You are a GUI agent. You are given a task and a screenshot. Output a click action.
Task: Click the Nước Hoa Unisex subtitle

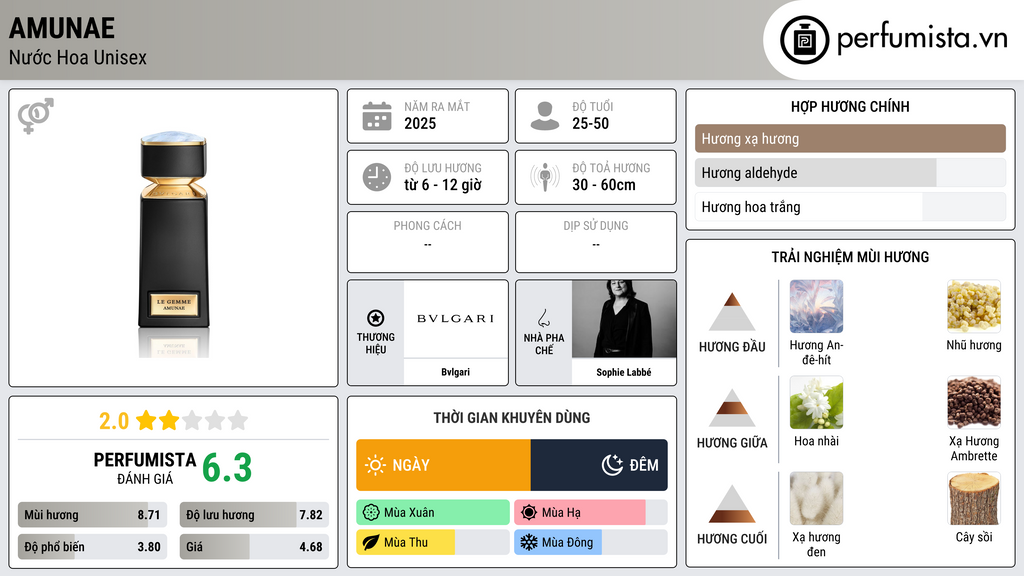78,57
